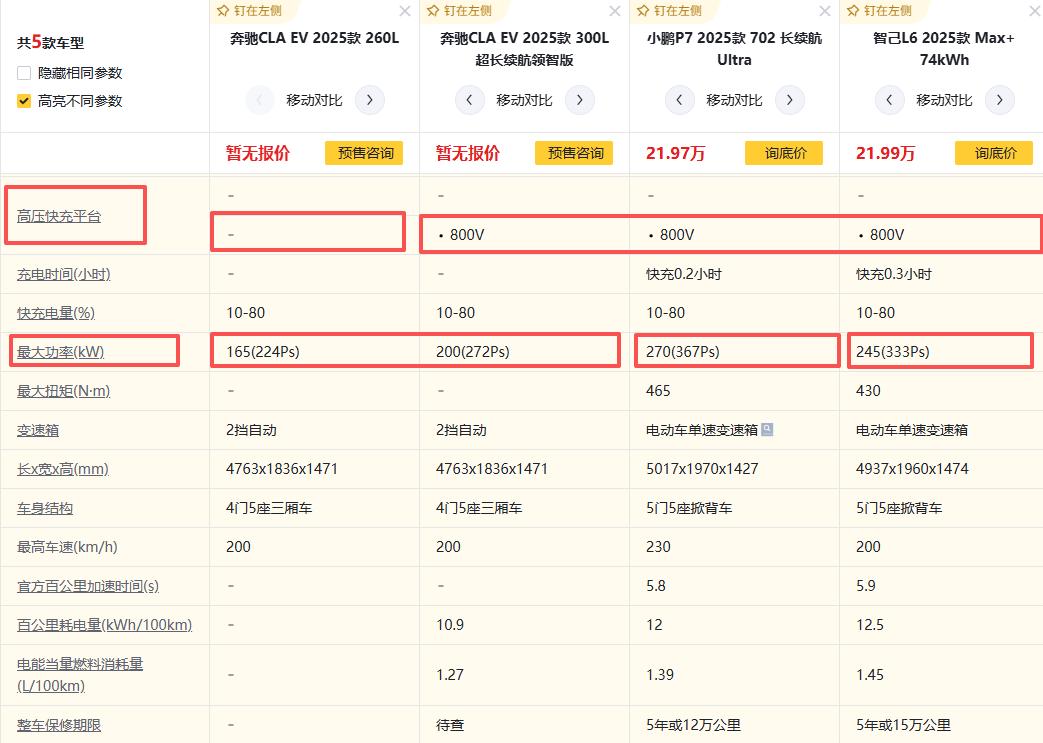The height and width of the screenshot is (743, 1043).
Task: Click 询底价 for 小鹏P7
Action: pyautogui.click(x=783, y=153)
